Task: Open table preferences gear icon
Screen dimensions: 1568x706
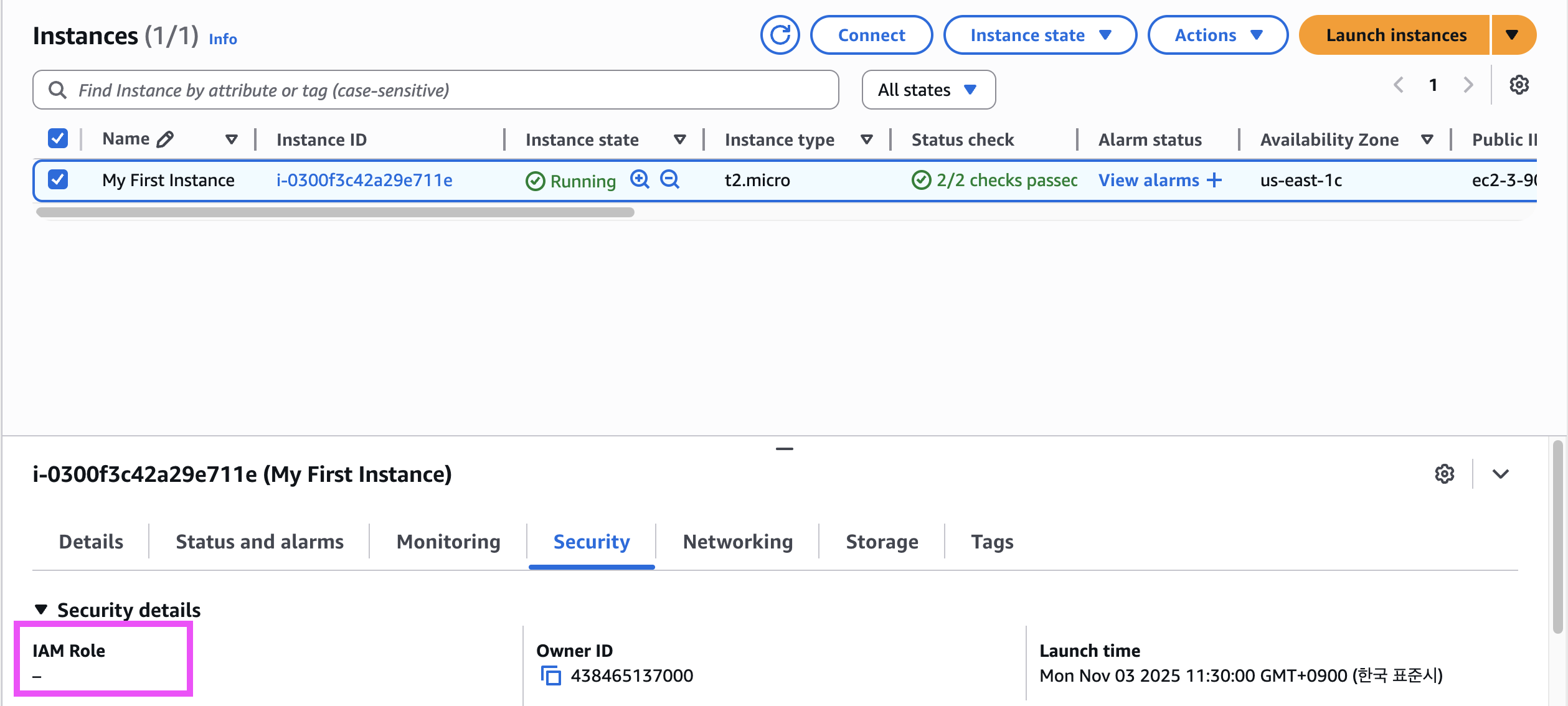Action: (1519, 85)
